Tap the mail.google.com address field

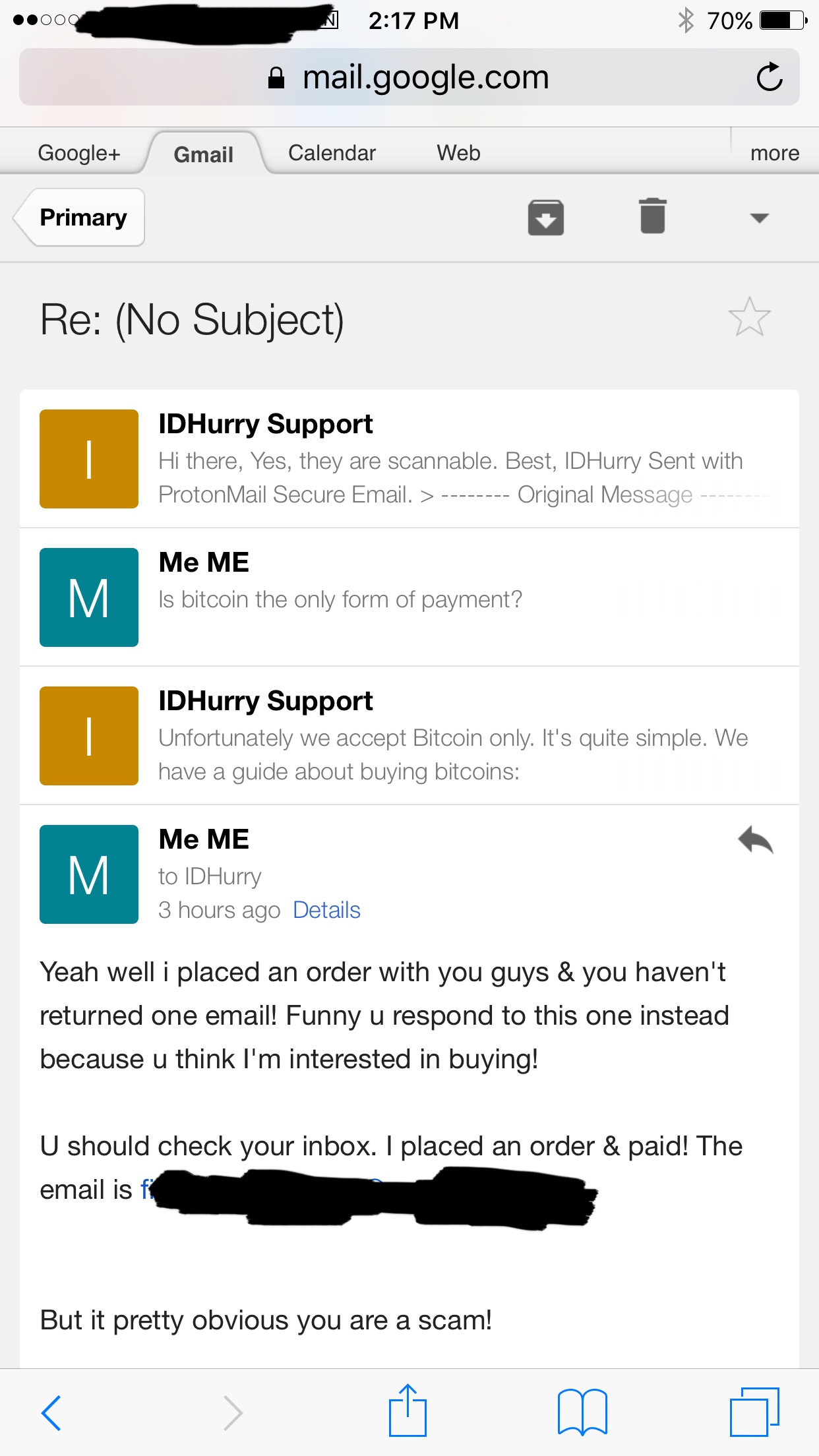point(409,77)
